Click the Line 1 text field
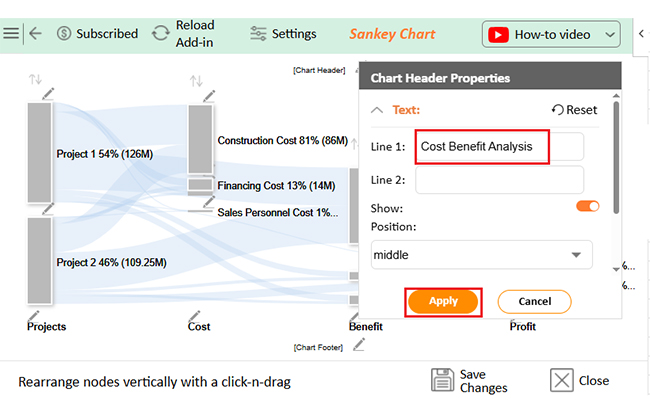Image resolution: width=650 pixels, height=419 pixels. (499, 147)
